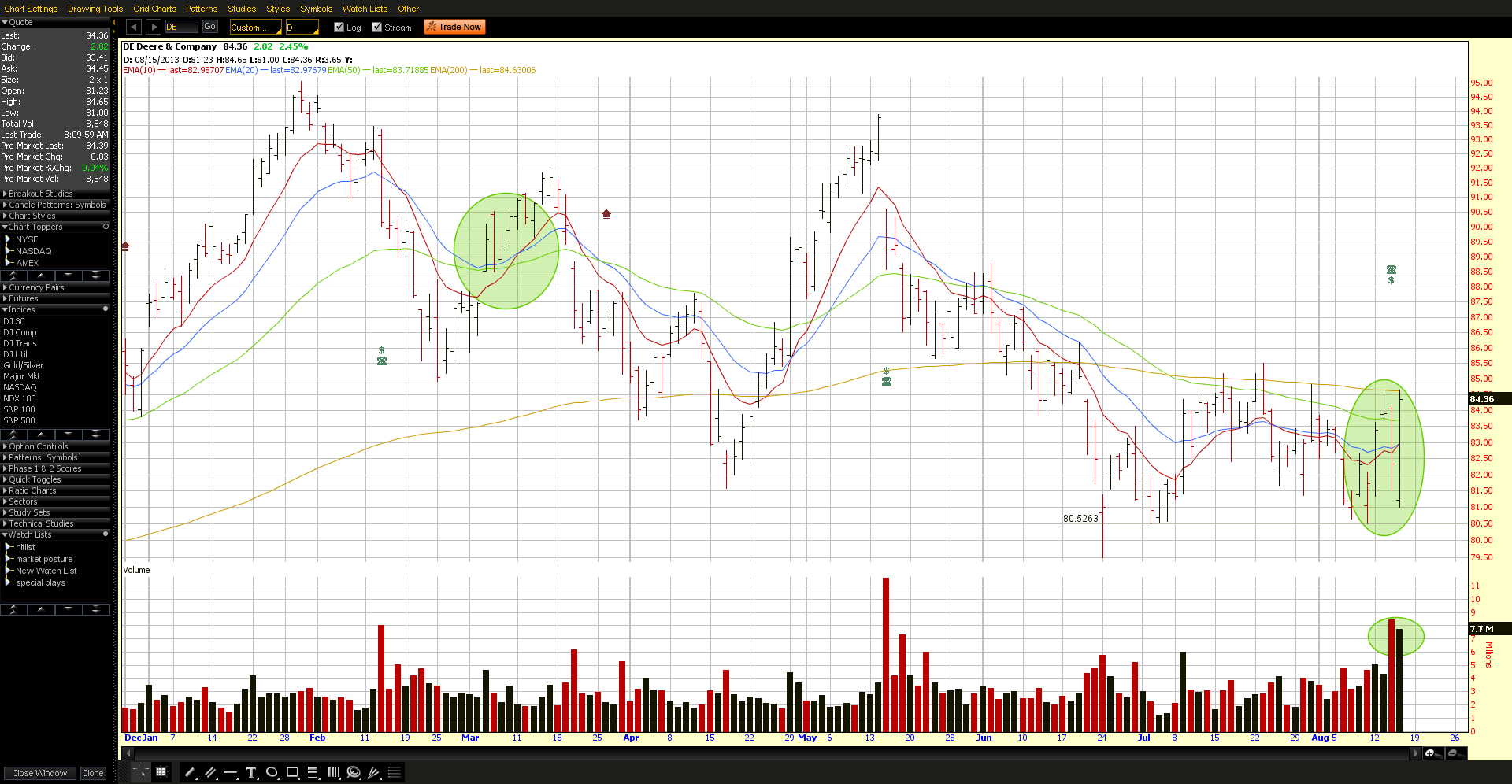Select the rectangle drawing tool
Screen dimensions: 1512x784
tap(292, 772)
